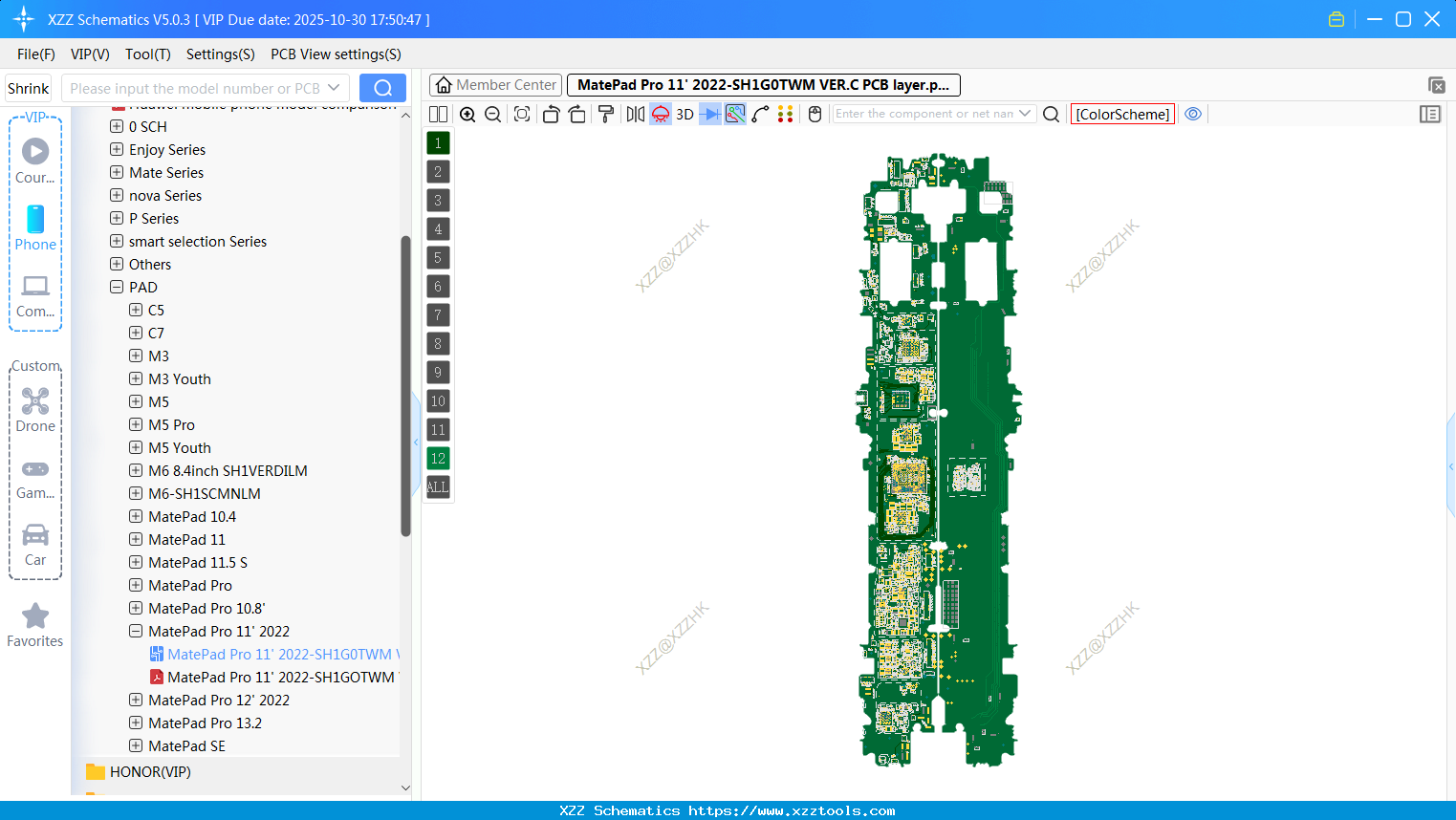The height and width of the screenshot is (820, 1456).
Task: Rotate the PCB view counterclockwise
Action: click(x=551, y=115)
